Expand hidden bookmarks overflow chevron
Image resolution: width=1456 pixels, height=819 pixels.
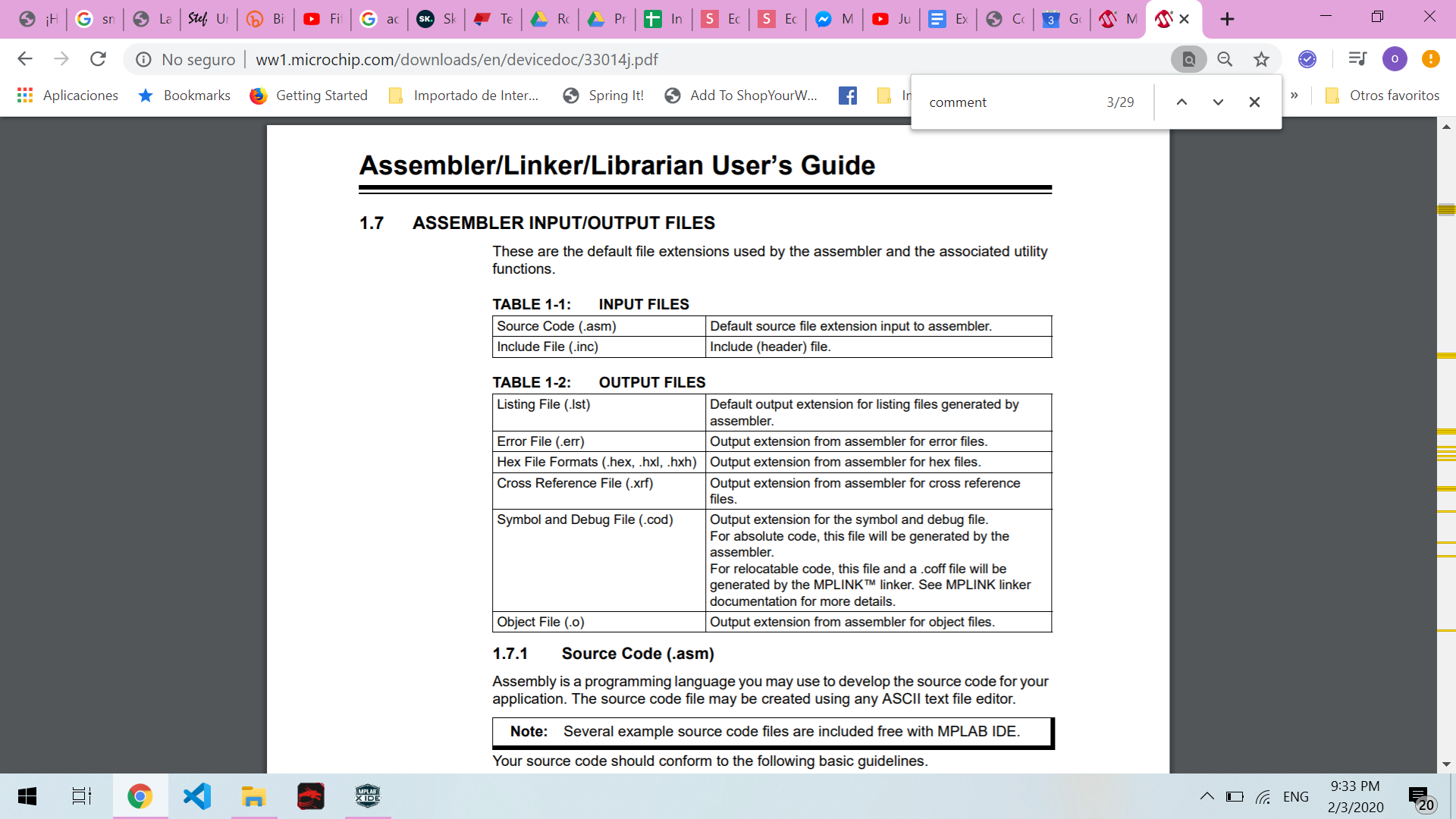click(x=1294, y=96)
